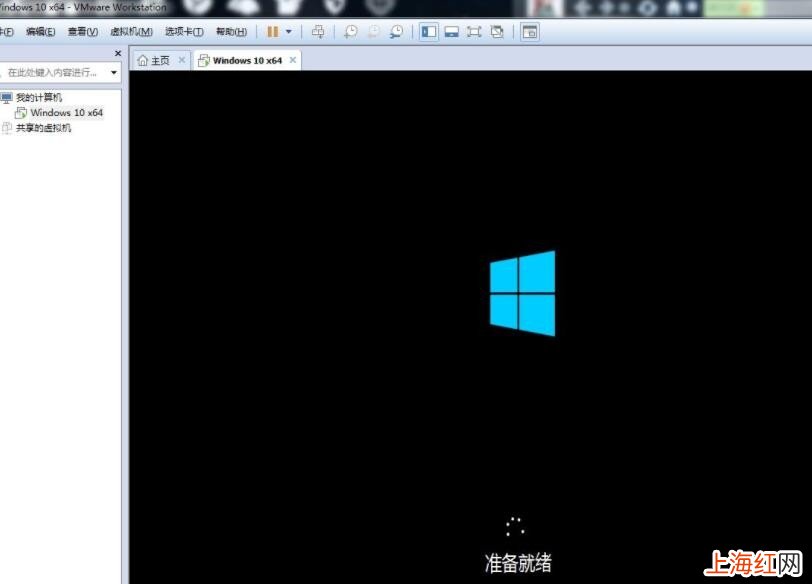Close the Windows 10 x64 tab
This screenshot has height=584, width=812.
coord(293,60)
